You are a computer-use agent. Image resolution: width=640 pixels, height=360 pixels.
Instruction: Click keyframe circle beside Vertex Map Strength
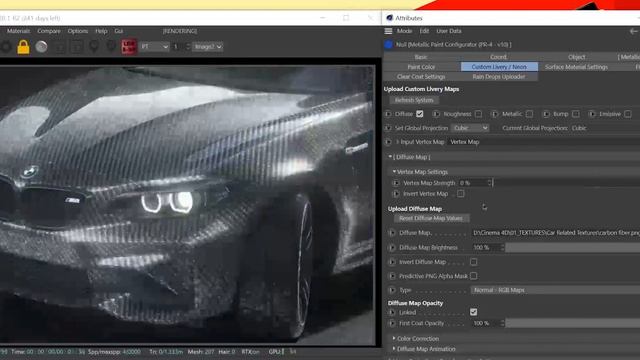coord(396,183)
